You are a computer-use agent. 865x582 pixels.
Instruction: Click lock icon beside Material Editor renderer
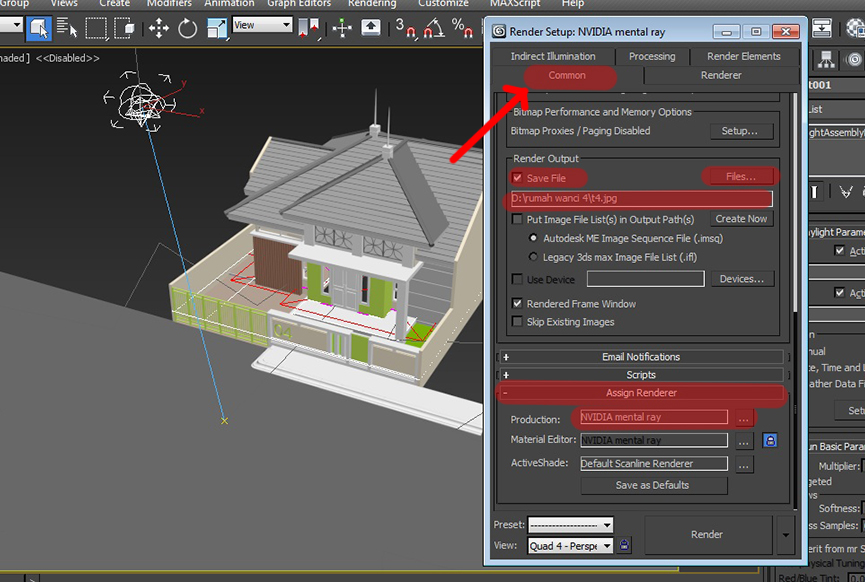(x=770, y=440)
